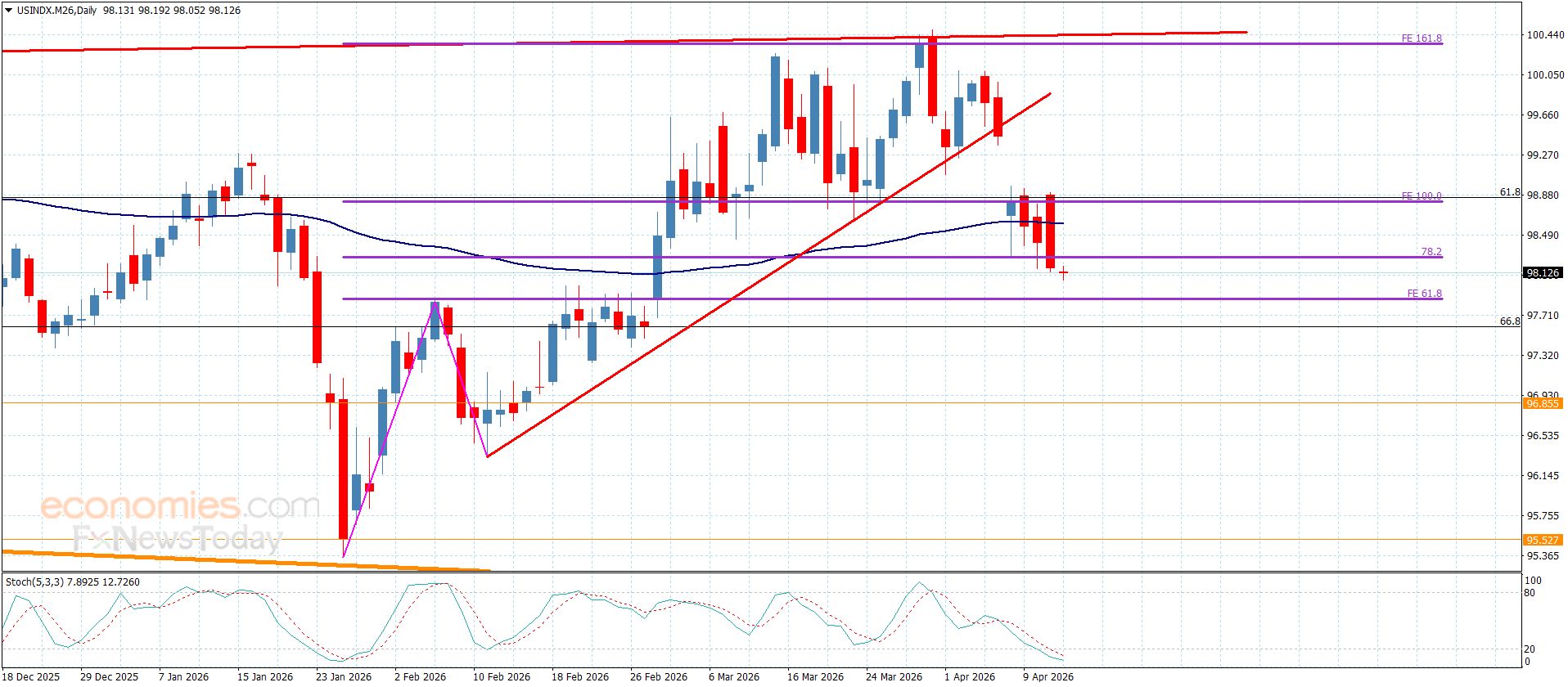The height and width of the screenshot is (687, 1568).
Task: Click the black 61.8 retracement label
Action: click(x=1510, y=192)
